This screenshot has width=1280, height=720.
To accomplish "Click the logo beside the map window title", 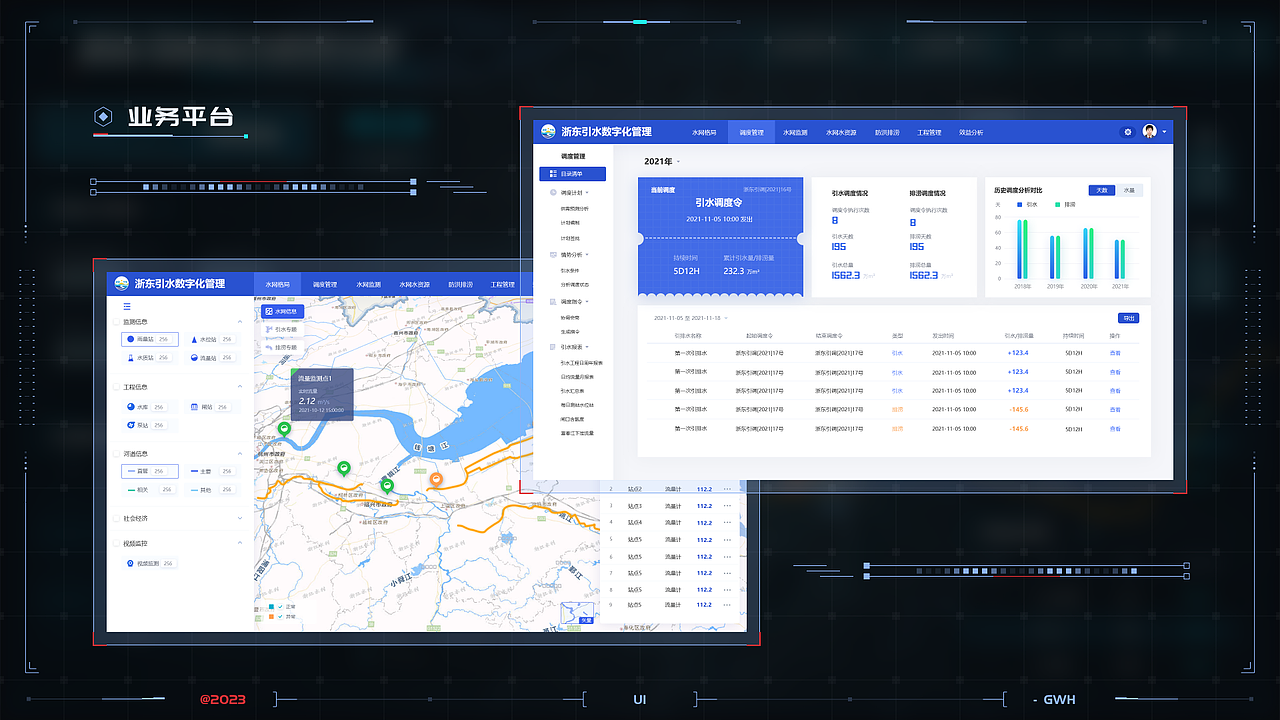I will coord(122,284).
